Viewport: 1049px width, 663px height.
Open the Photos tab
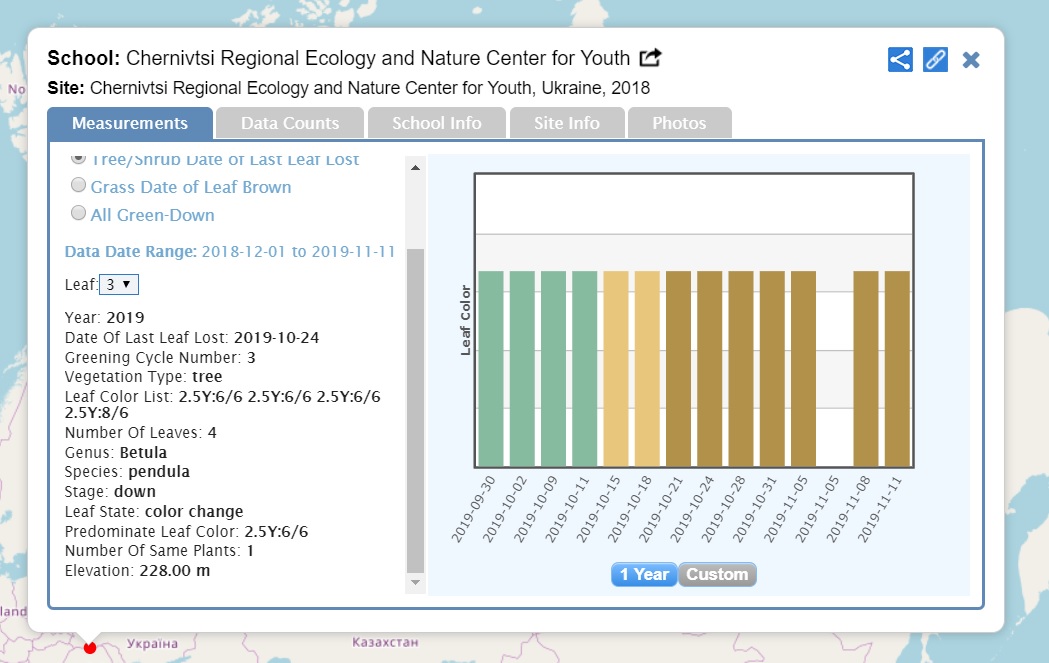tap(679, 124)
